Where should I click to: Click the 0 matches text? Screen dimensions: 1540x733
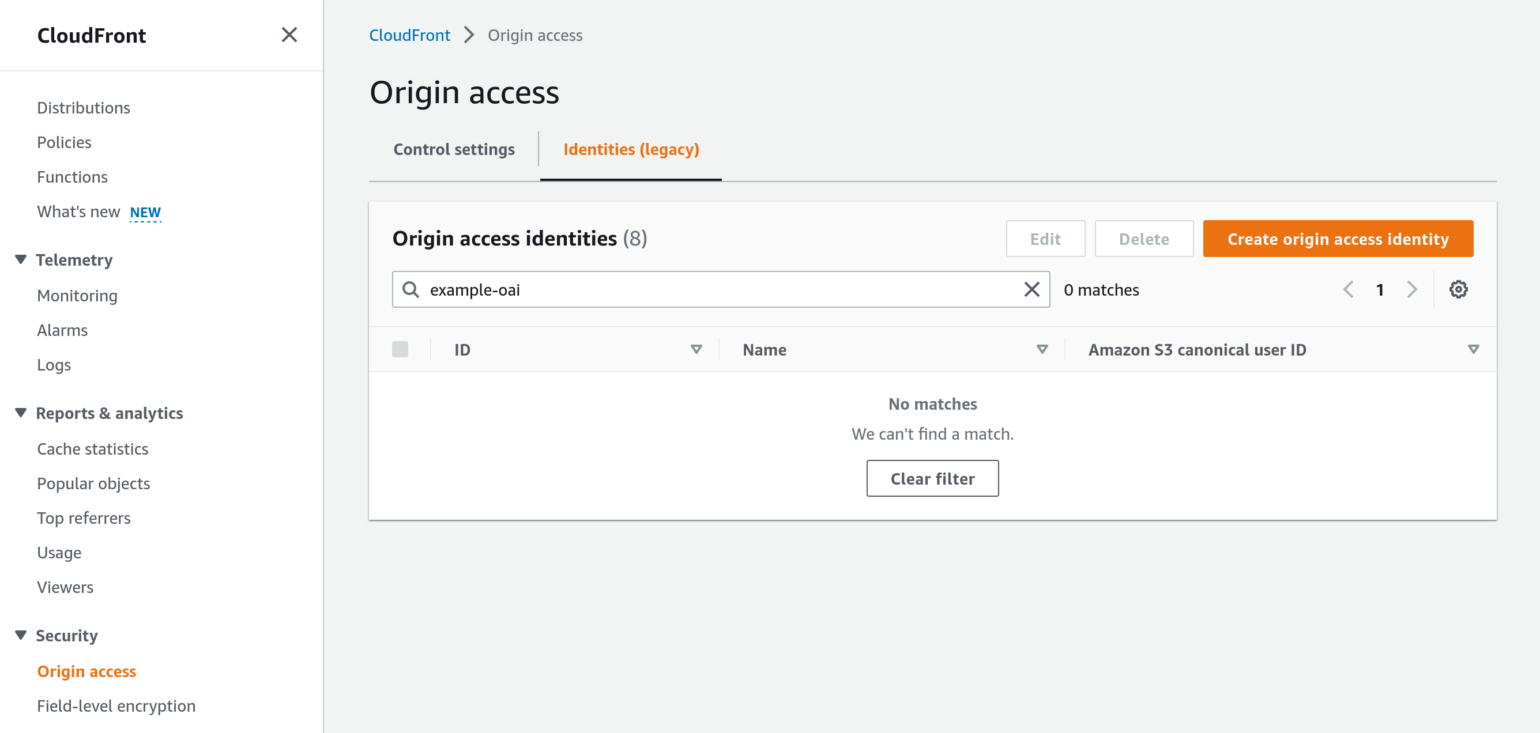coord(1102,290)
